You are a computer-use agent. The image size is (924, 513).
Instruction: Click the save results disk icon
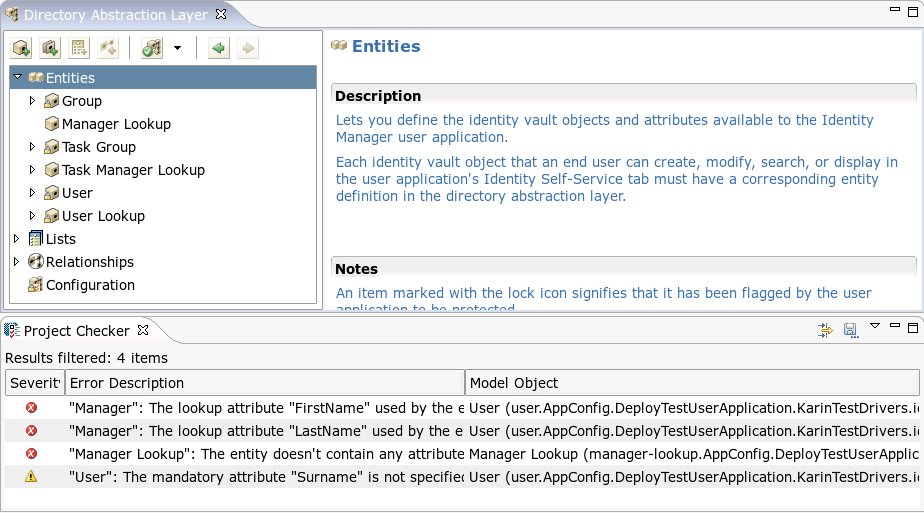tap(850, 329)
